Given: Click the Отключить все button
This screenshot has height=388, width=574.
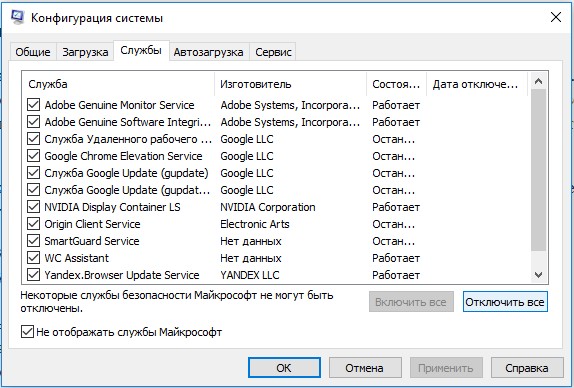Looking at the screenshot, I should pos(505,302).
